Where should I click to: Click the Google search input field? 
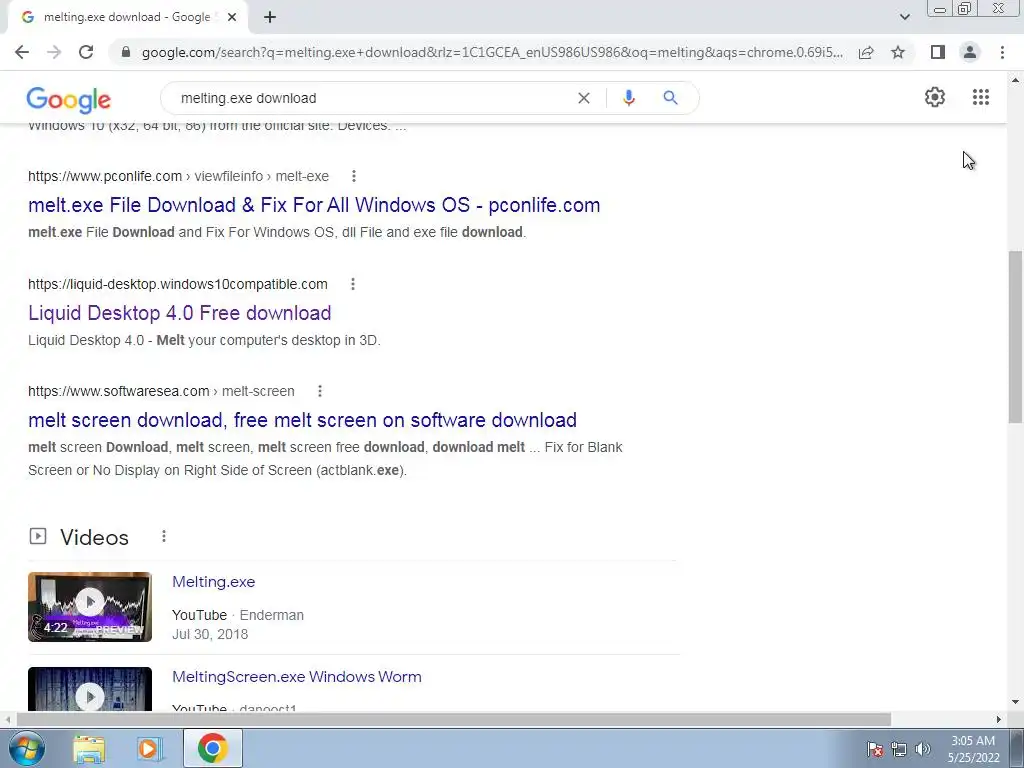tap(372, 98)
